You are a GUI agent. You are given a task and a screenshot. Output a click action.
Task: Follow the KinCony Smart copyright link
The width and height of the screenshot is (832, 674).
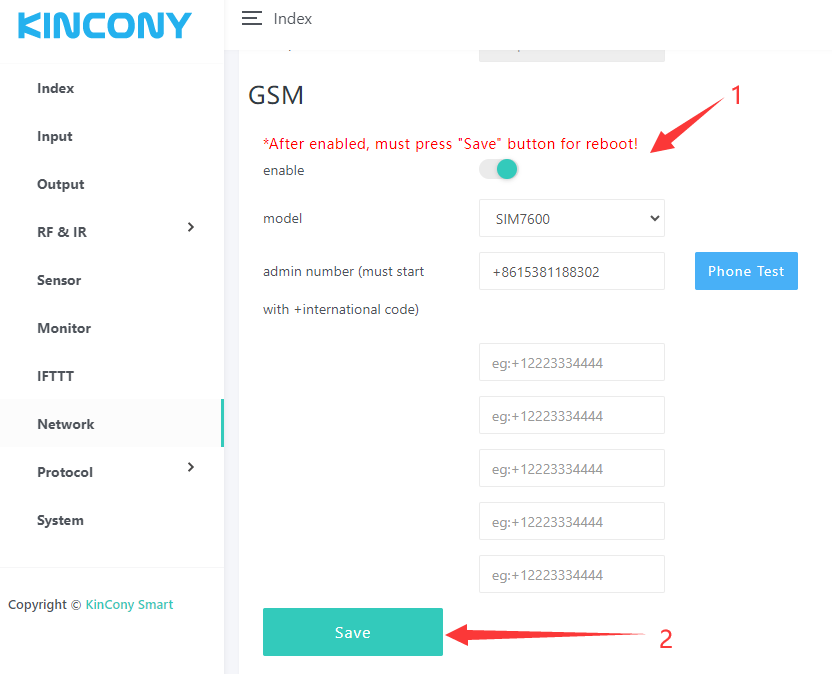tap(129, 604)
